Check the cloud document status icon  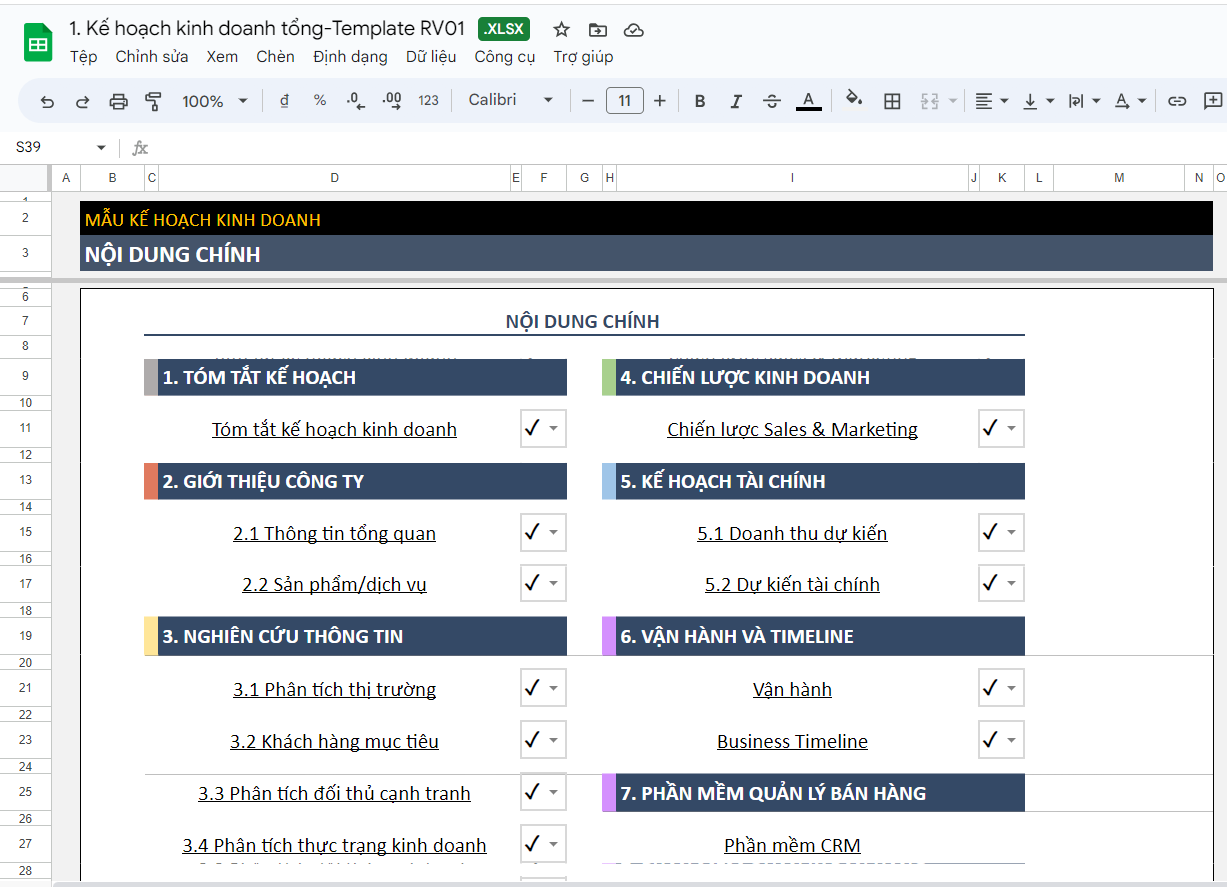633,29
